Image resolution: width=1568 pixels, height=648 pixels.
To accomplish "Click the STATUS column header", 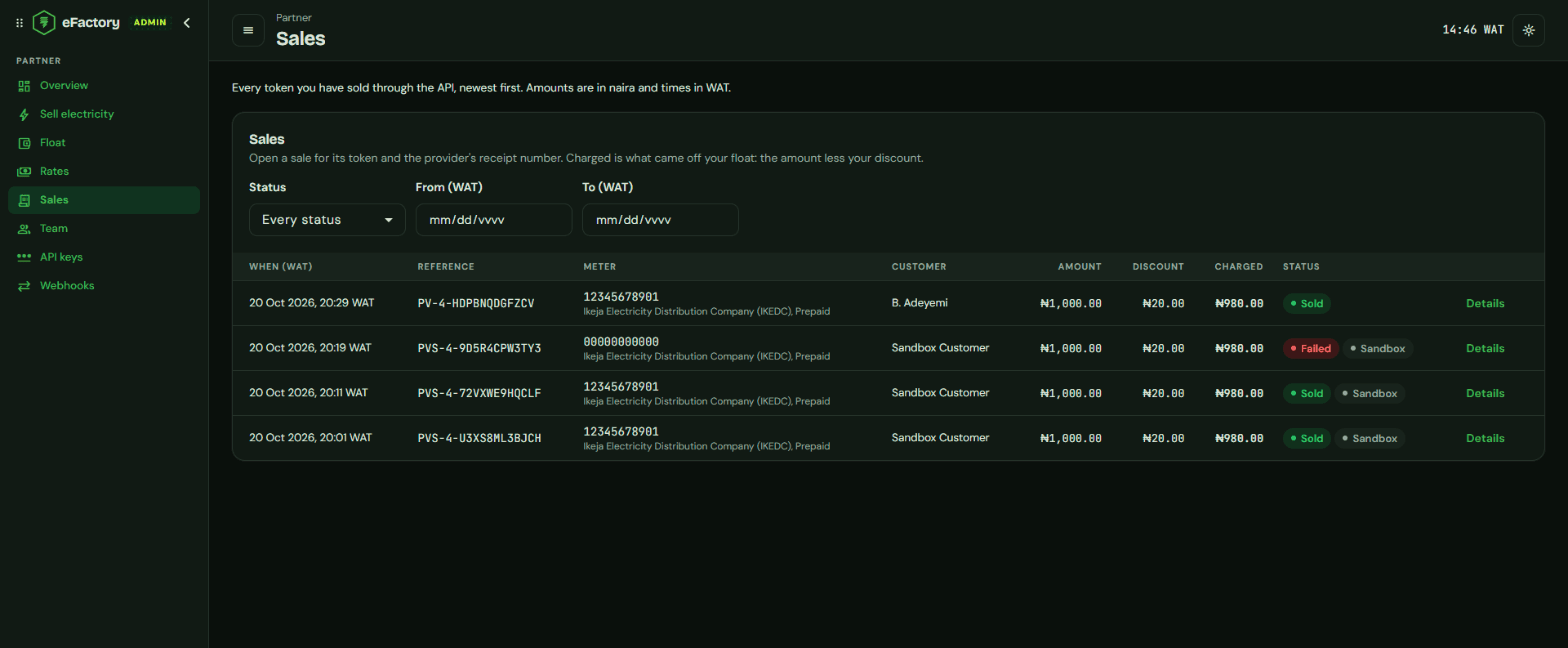I will coord(1301,267).
